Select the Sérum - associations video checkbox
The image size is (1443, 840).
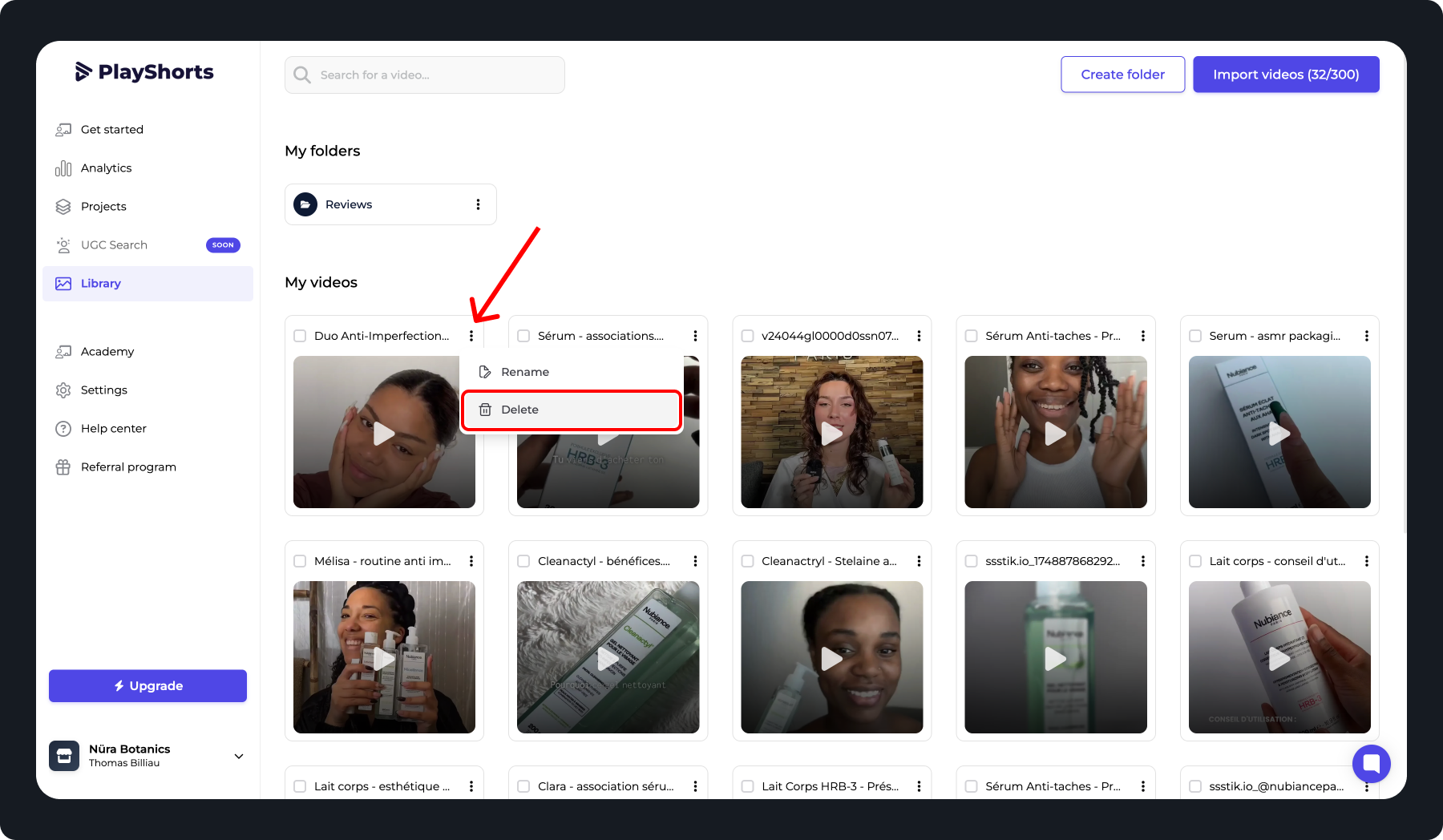tap(523, 336)
